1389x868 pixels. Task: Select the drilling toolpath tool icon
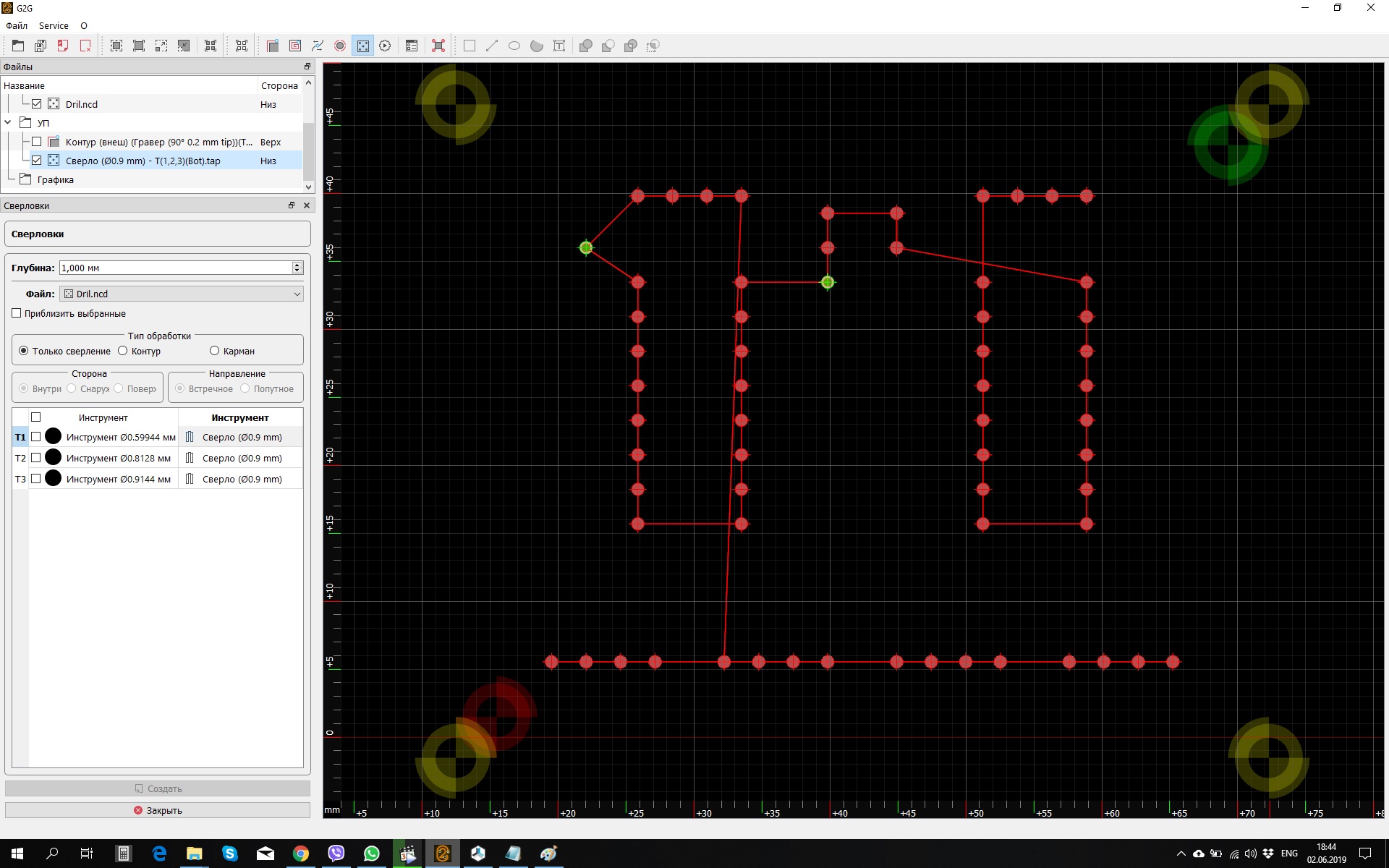(x=362, y=46)
